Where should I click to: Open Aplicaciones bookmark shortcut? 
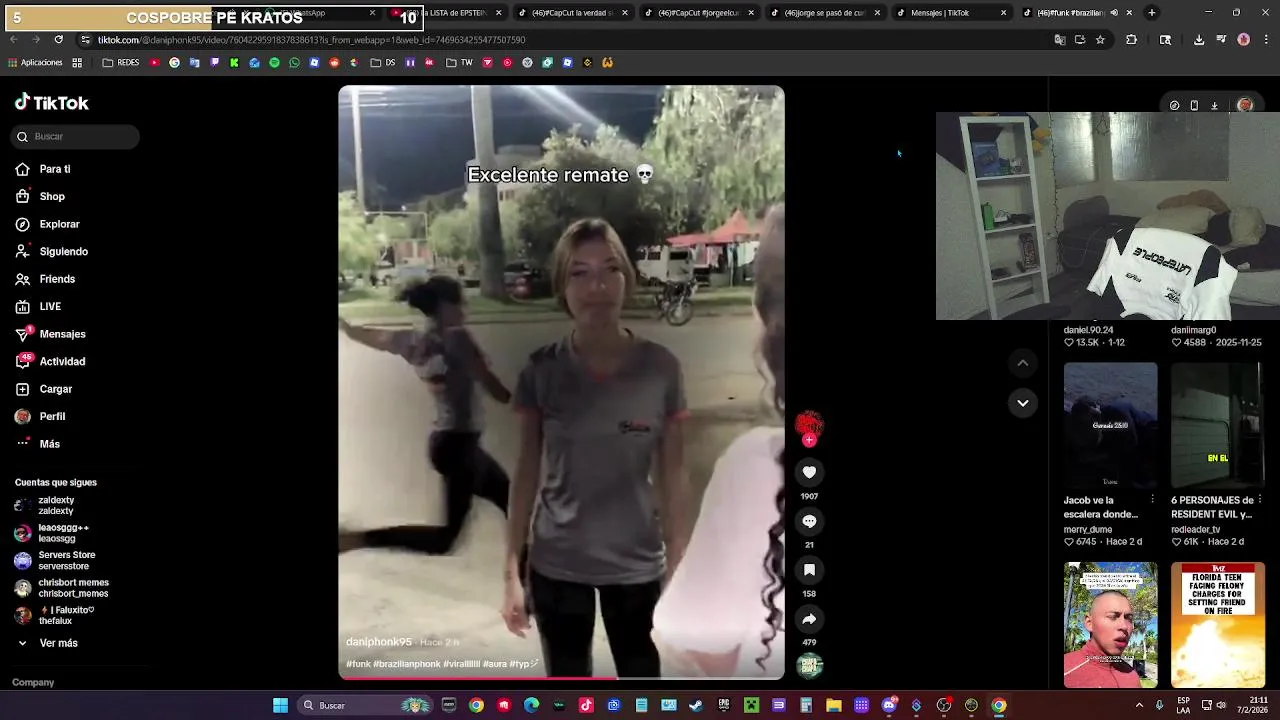coord(35,63)
